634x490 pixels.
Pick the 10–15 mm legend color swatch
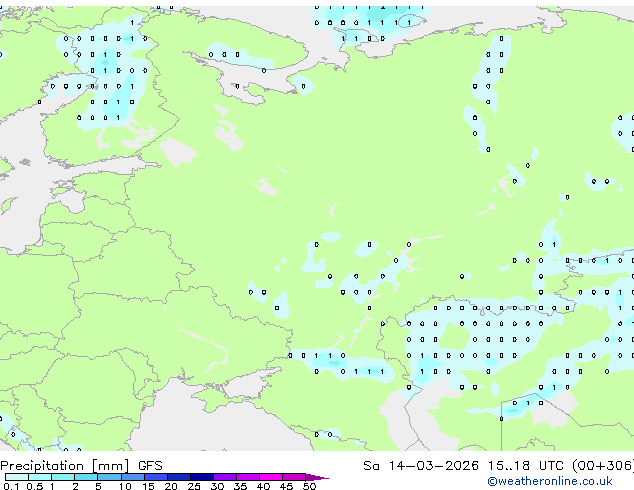tap(132, 477)
